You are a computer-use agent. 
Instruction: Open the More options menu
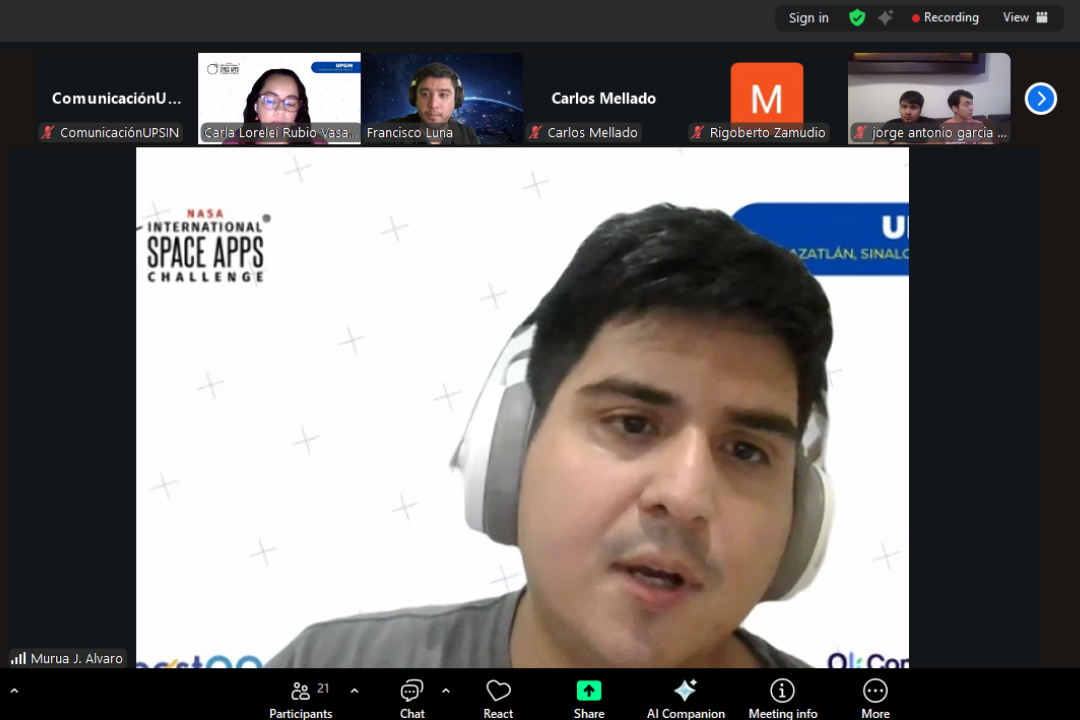click(x=875, y=697)
